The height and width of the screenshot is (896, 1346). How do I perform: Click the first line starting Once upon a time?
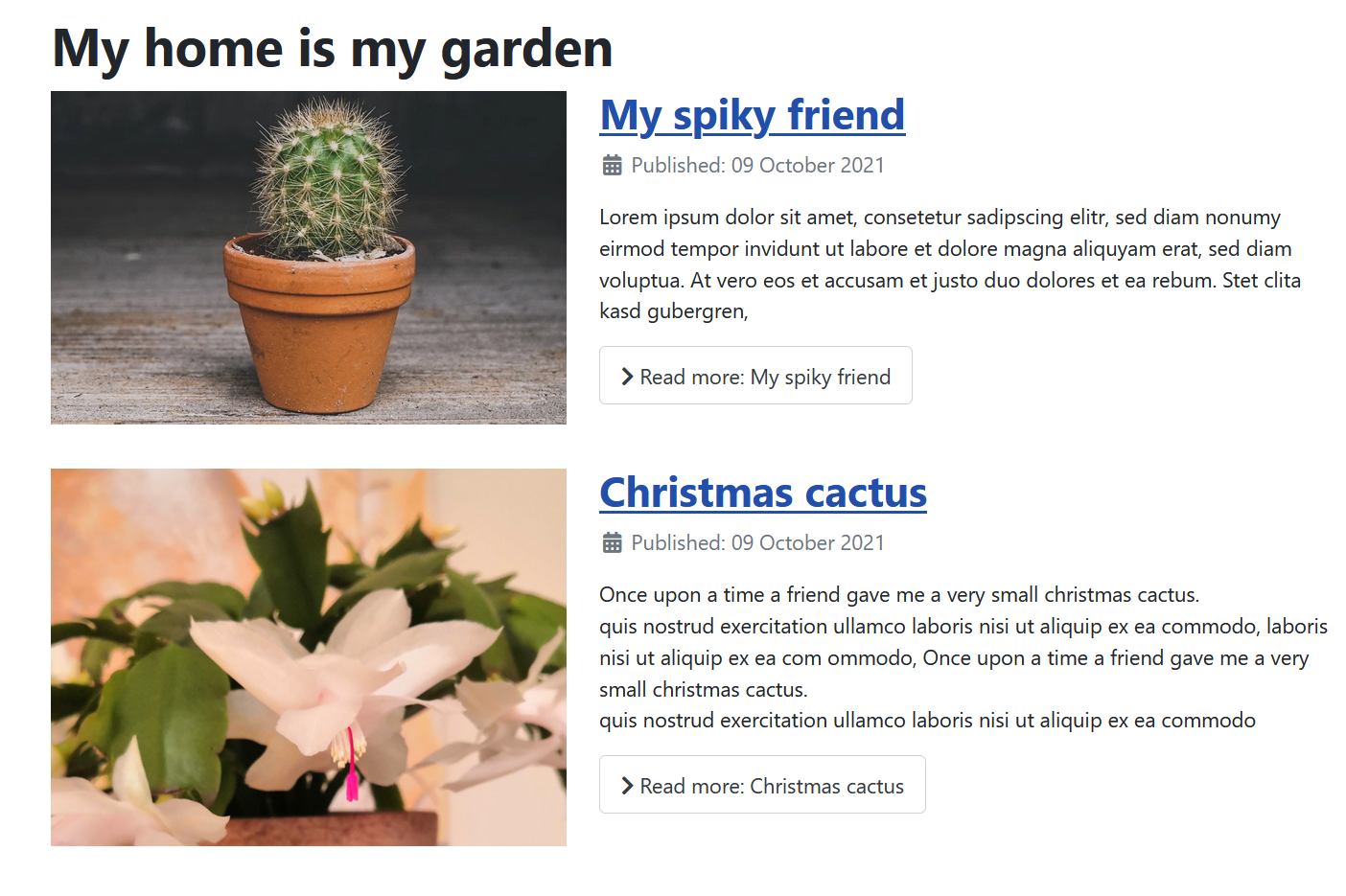[898, 595]
